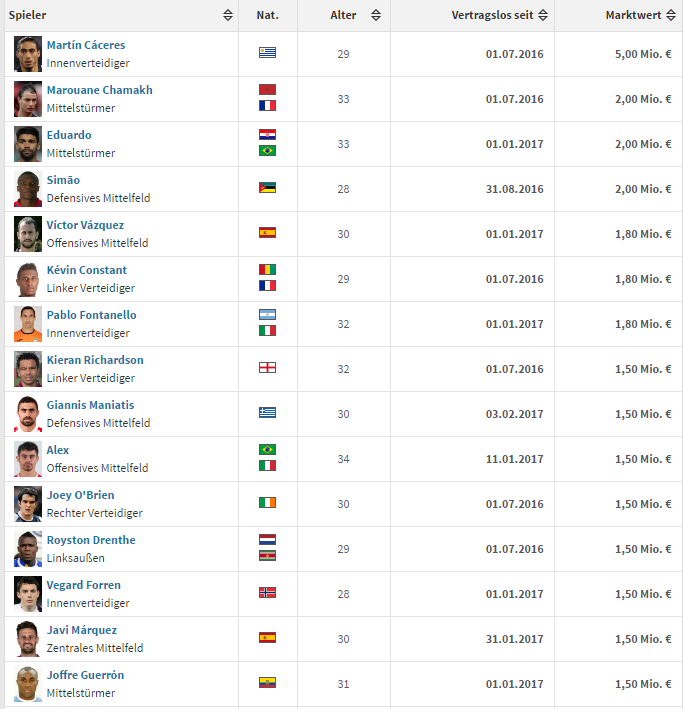Sort by Vertragslos seit arrows
683x709 pixels.
543,15
